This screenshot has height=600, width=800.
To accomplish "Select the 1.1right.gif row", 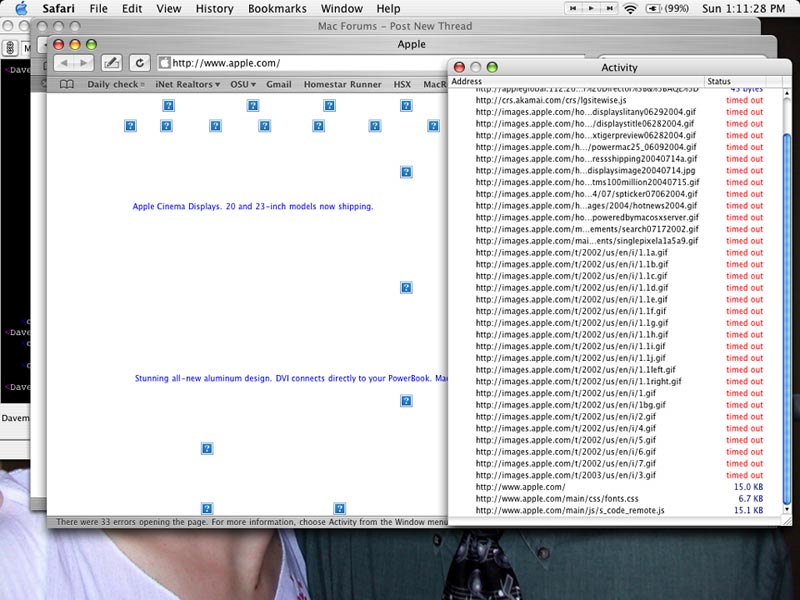I will click(x=615, y=381).
